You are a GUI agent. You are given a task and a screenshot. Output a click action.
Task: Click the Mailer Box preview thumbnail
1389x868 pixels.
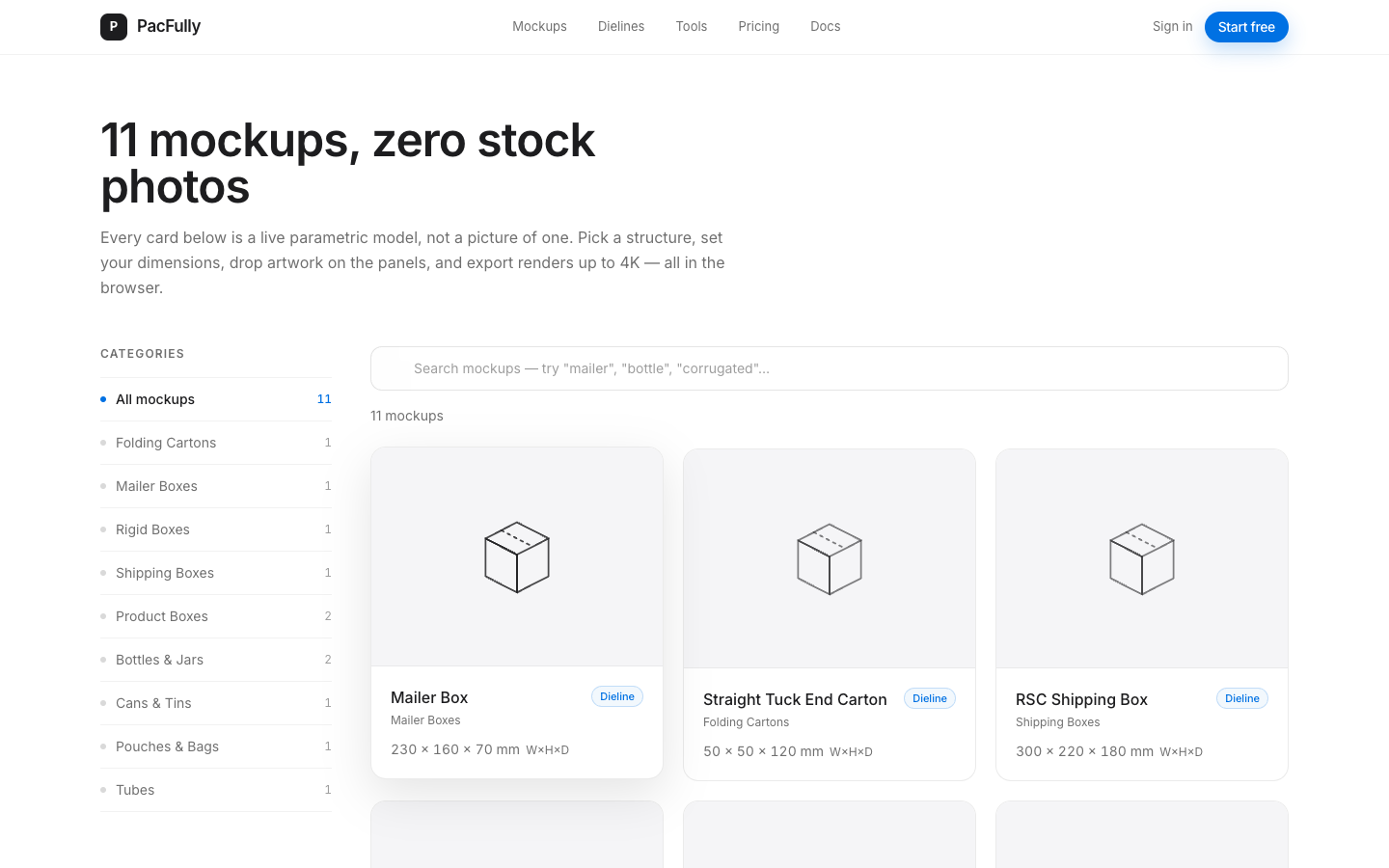[517, 556]
